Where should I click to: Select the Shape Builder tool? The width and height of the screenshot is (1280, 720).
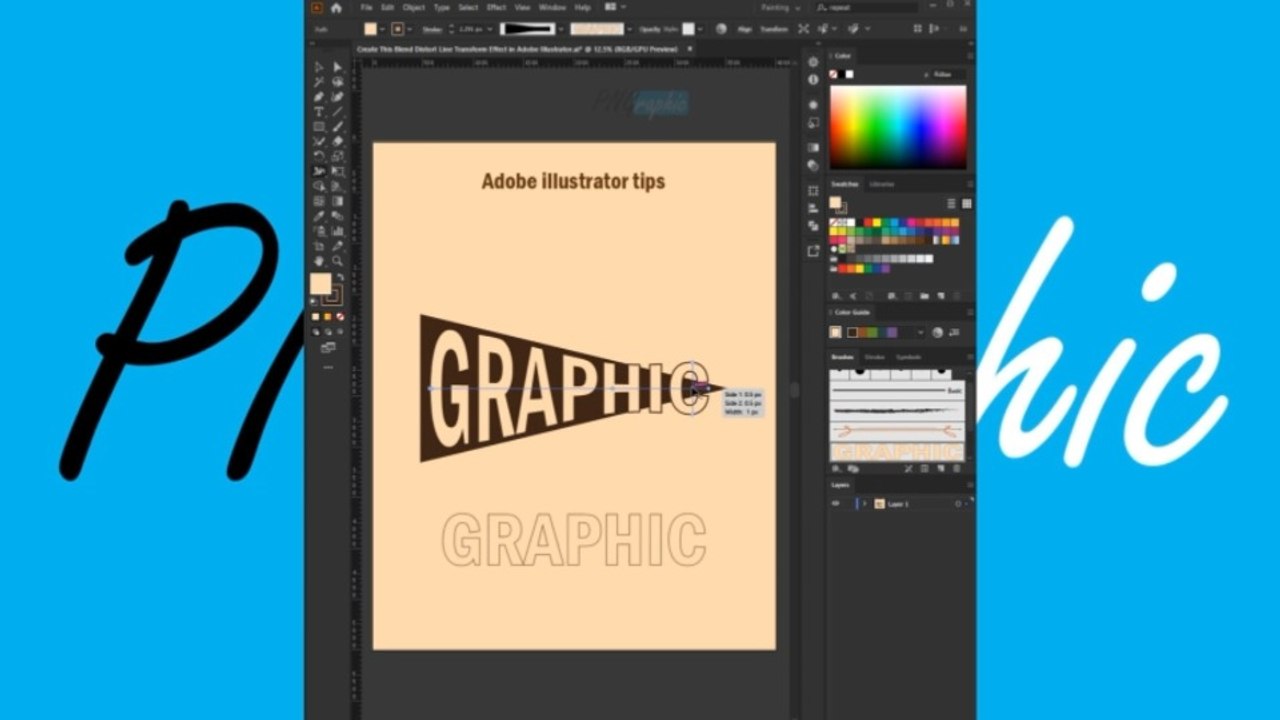[319, 186]
